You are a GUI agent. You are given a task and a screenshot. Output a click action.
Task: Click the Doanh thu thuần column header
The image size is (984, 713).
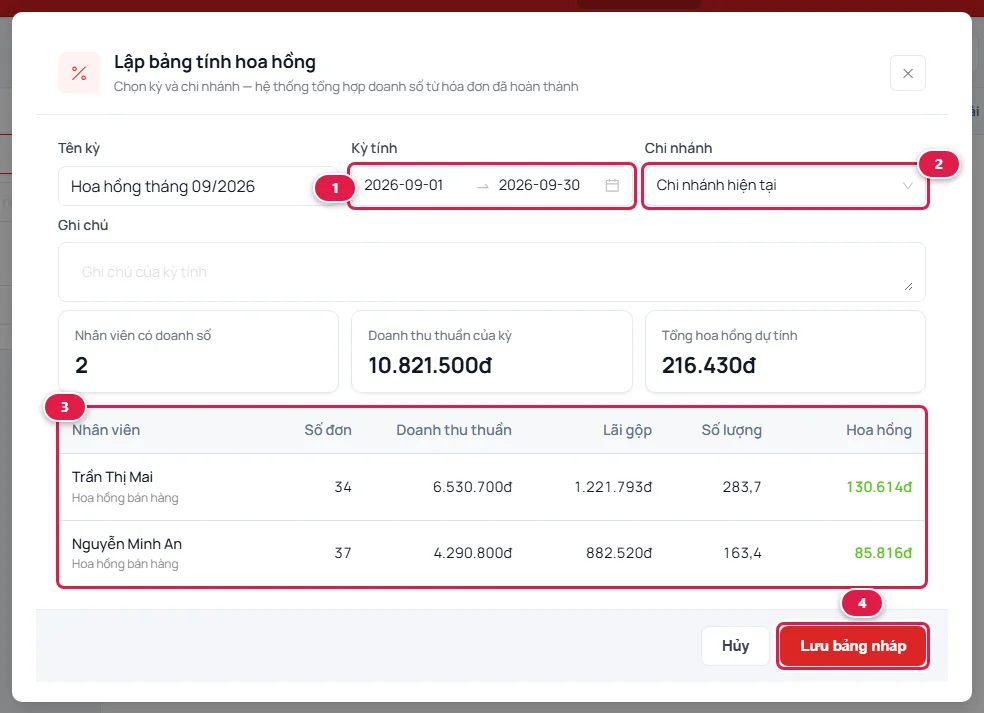(454, 430)
